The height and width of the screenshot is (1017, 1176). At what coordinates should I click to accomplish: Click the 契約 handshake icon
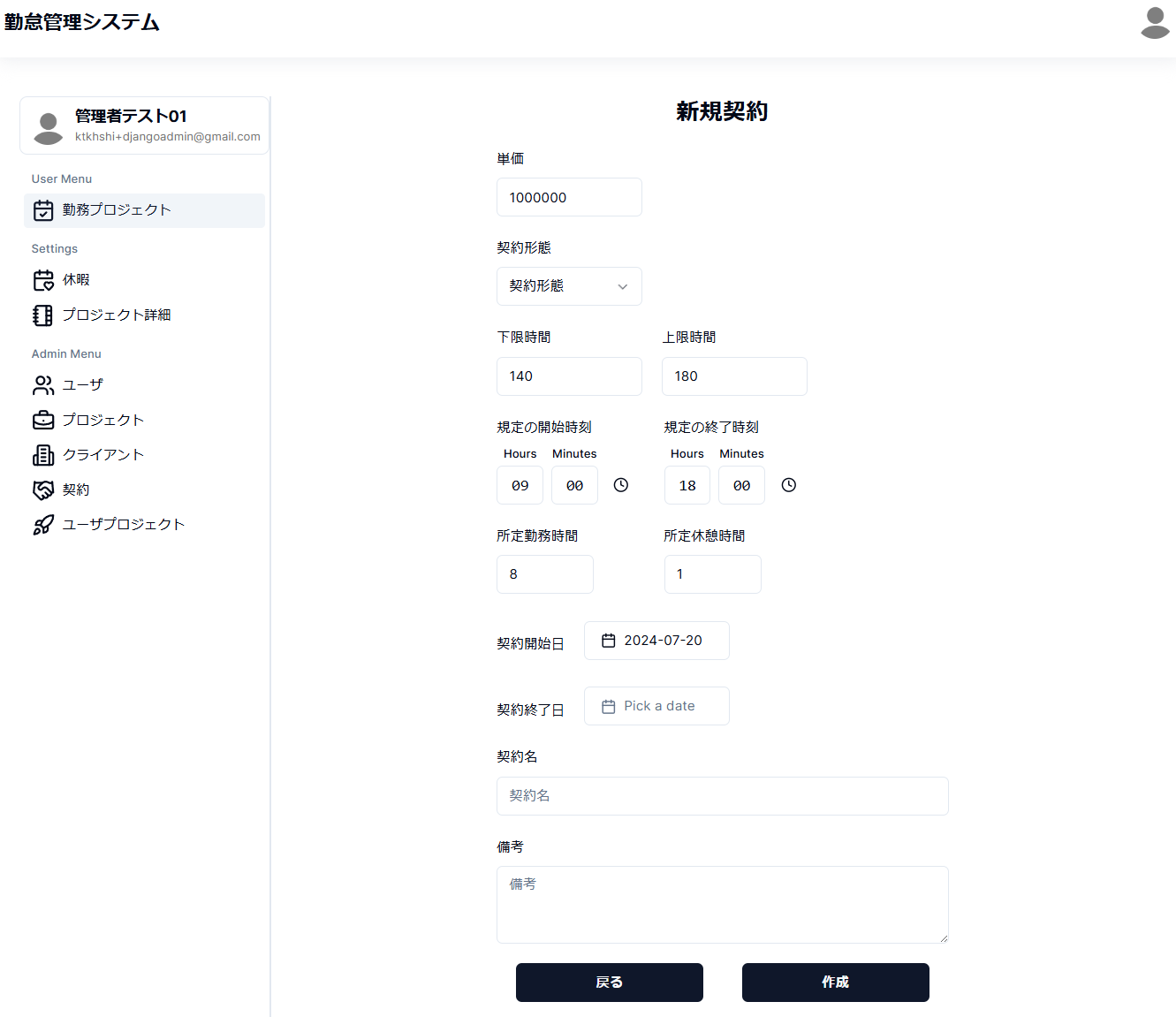pyautogui.click(x=43, y=490)
